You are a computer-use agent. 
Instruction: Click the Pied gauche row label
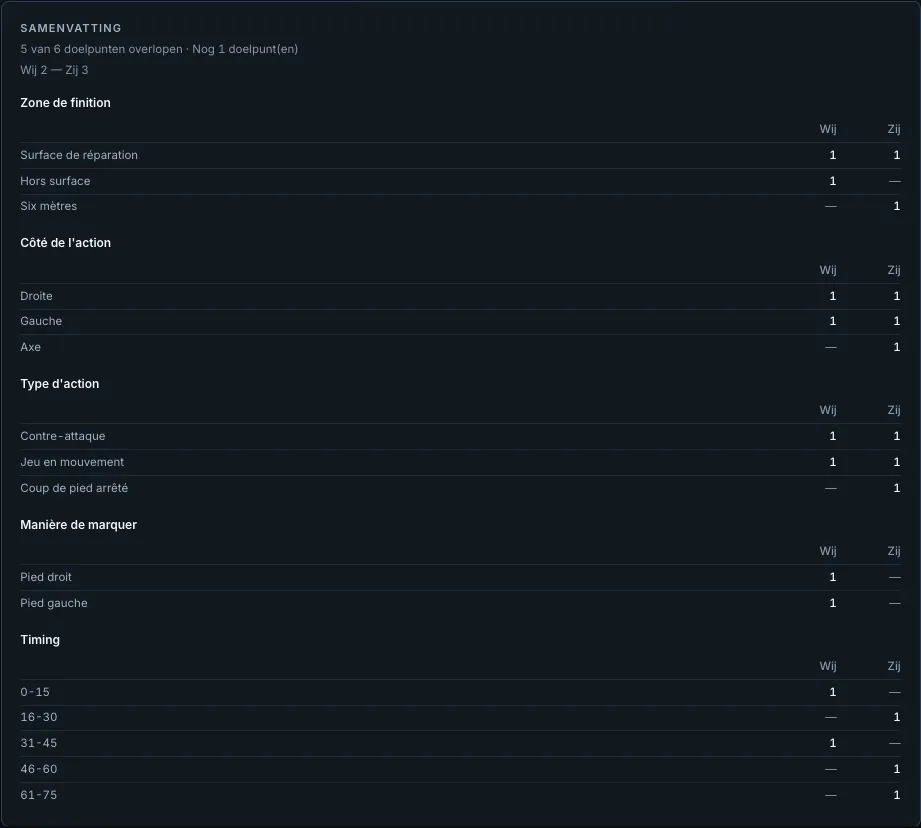click(x=53, y=603)
